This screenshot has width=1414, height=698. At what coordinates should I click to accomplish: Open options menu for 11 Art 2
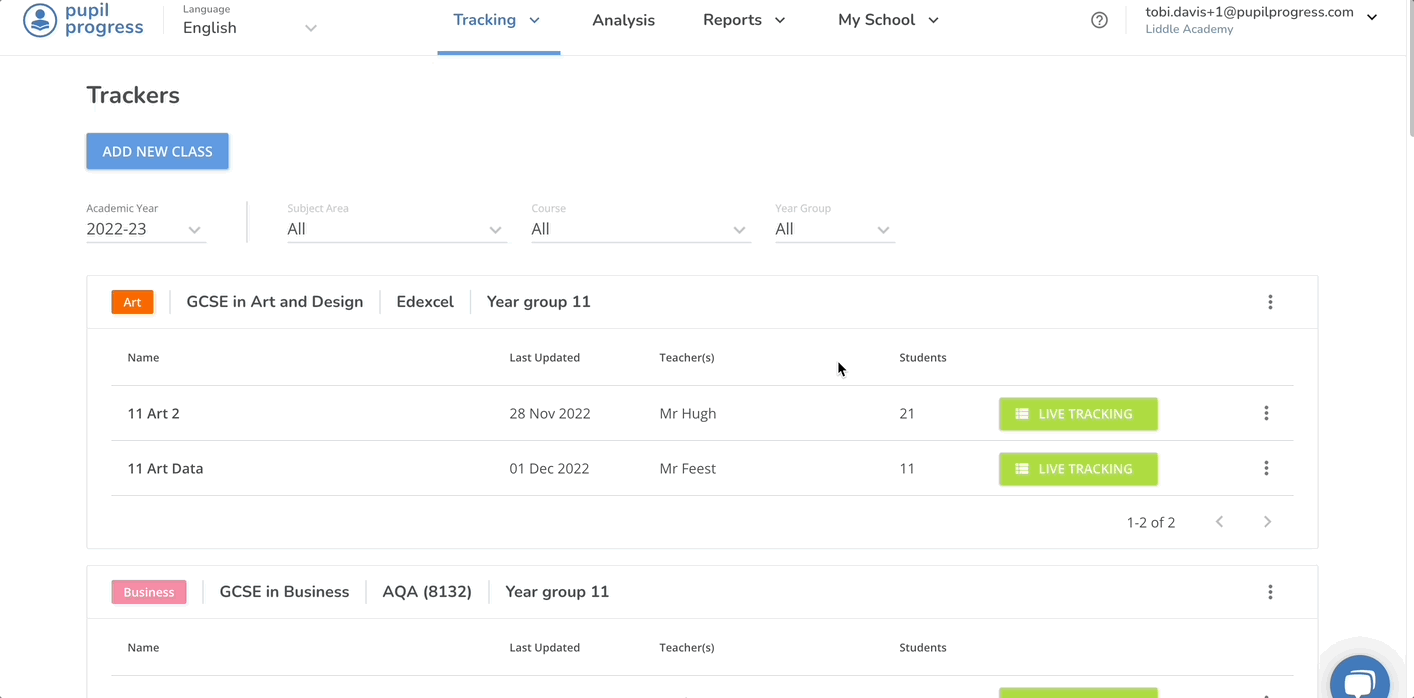coord(1266,413)
